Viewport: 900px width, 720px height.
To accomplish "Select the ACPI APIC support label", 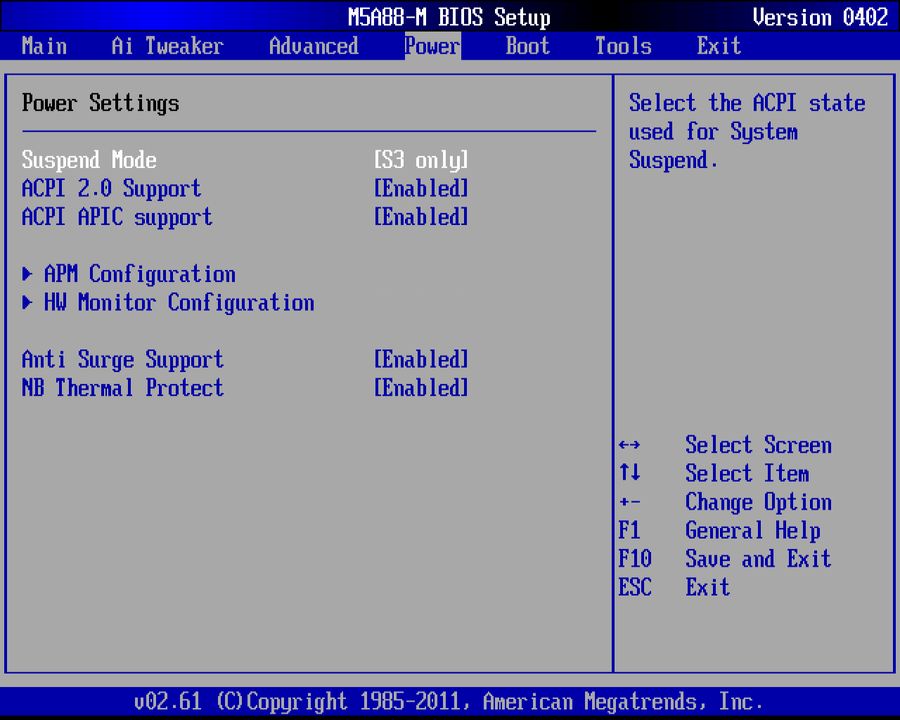I will (x=117, y=217).
